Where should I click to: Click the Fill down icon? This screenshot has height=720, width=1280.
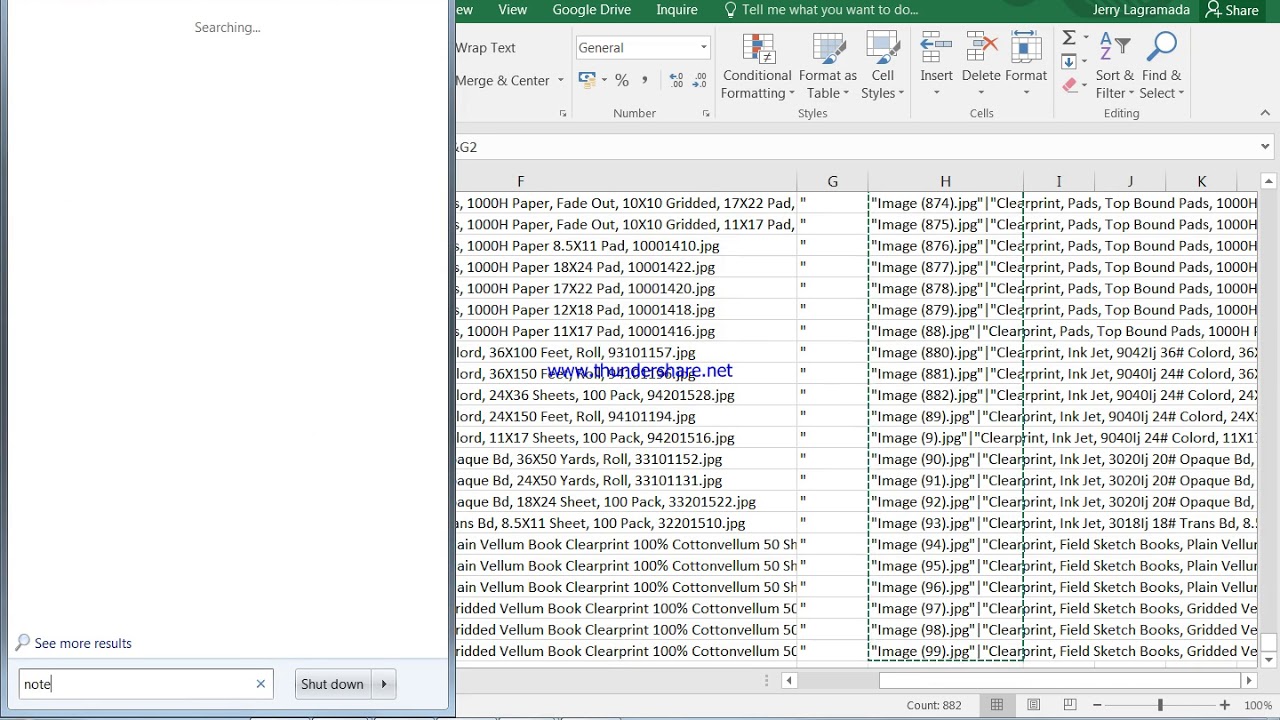pyautogui.click(x=1069, y=62)
